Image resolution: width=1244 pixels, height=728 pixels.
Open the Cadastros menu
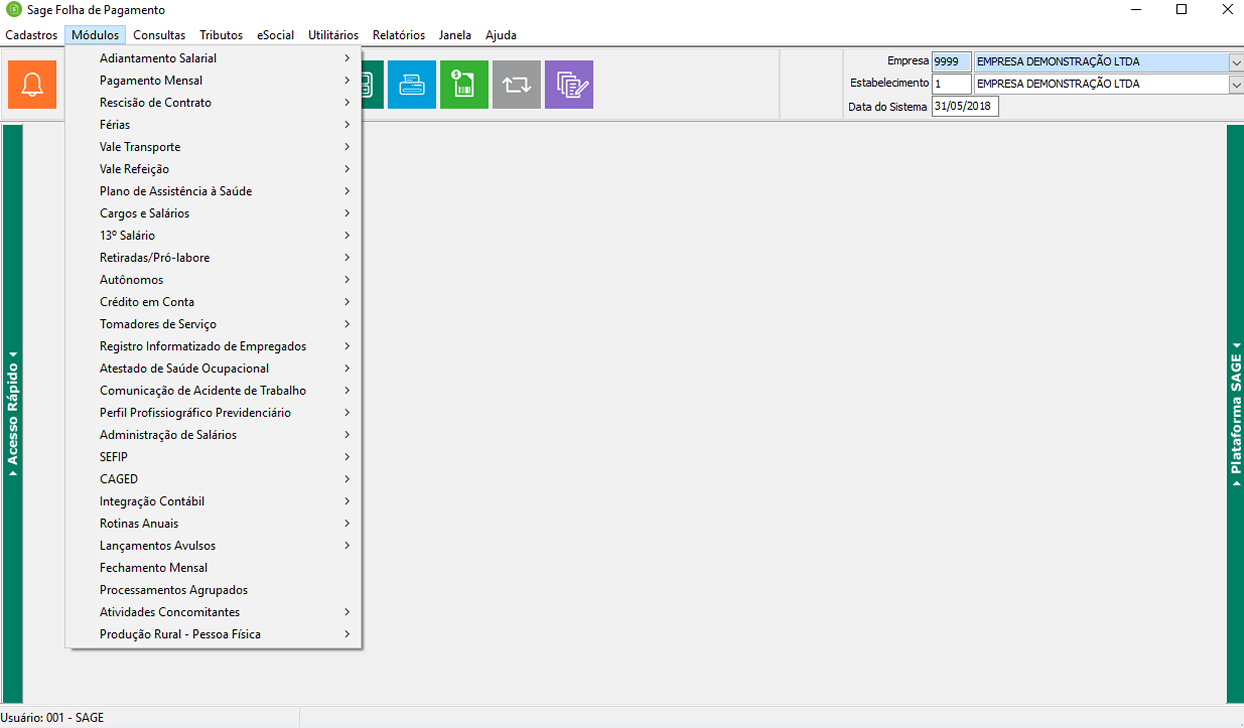31,35
